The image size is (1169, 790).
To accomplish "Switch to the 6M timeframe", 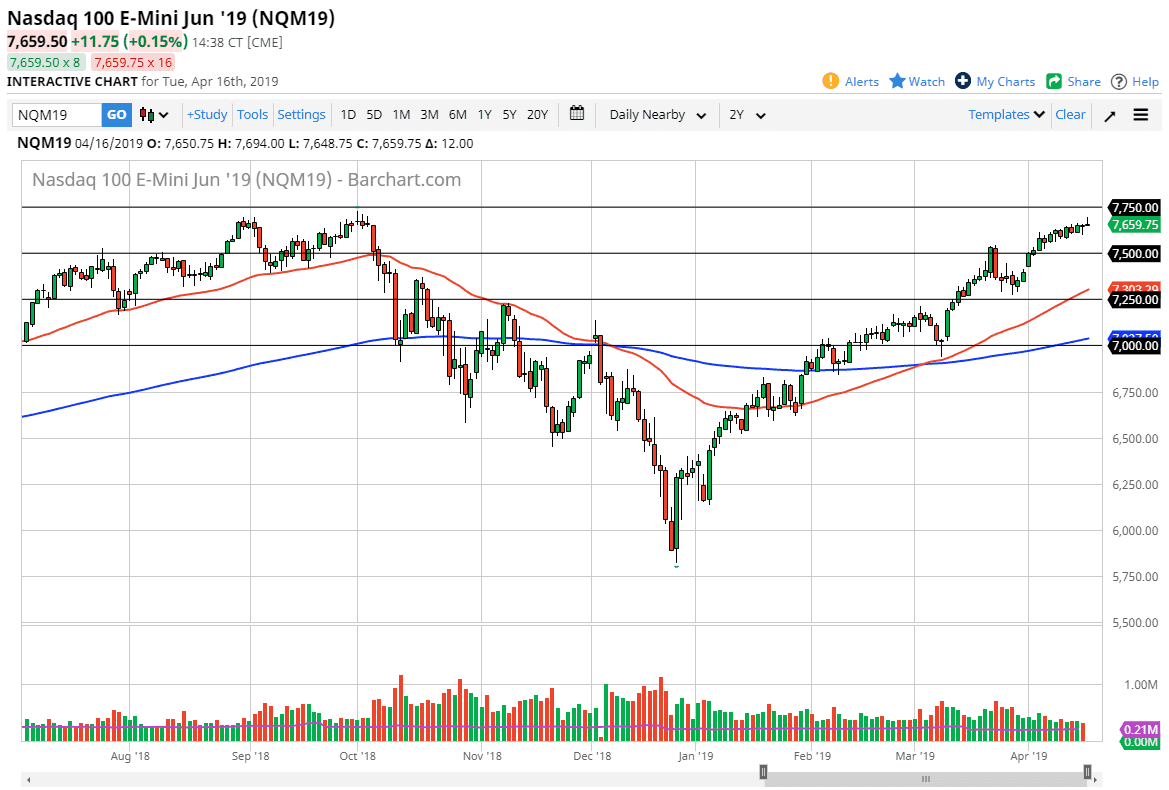I will tap(457, 114).
